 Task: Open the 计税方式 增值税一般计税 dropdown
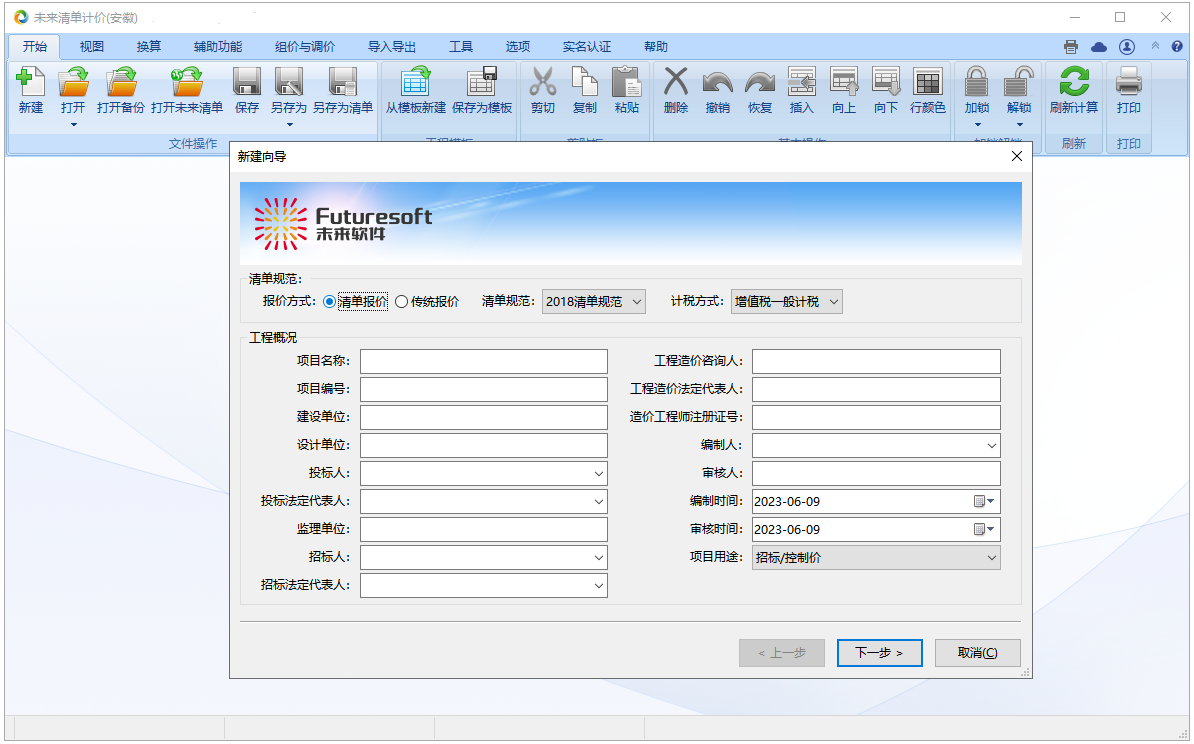[787, 302]
